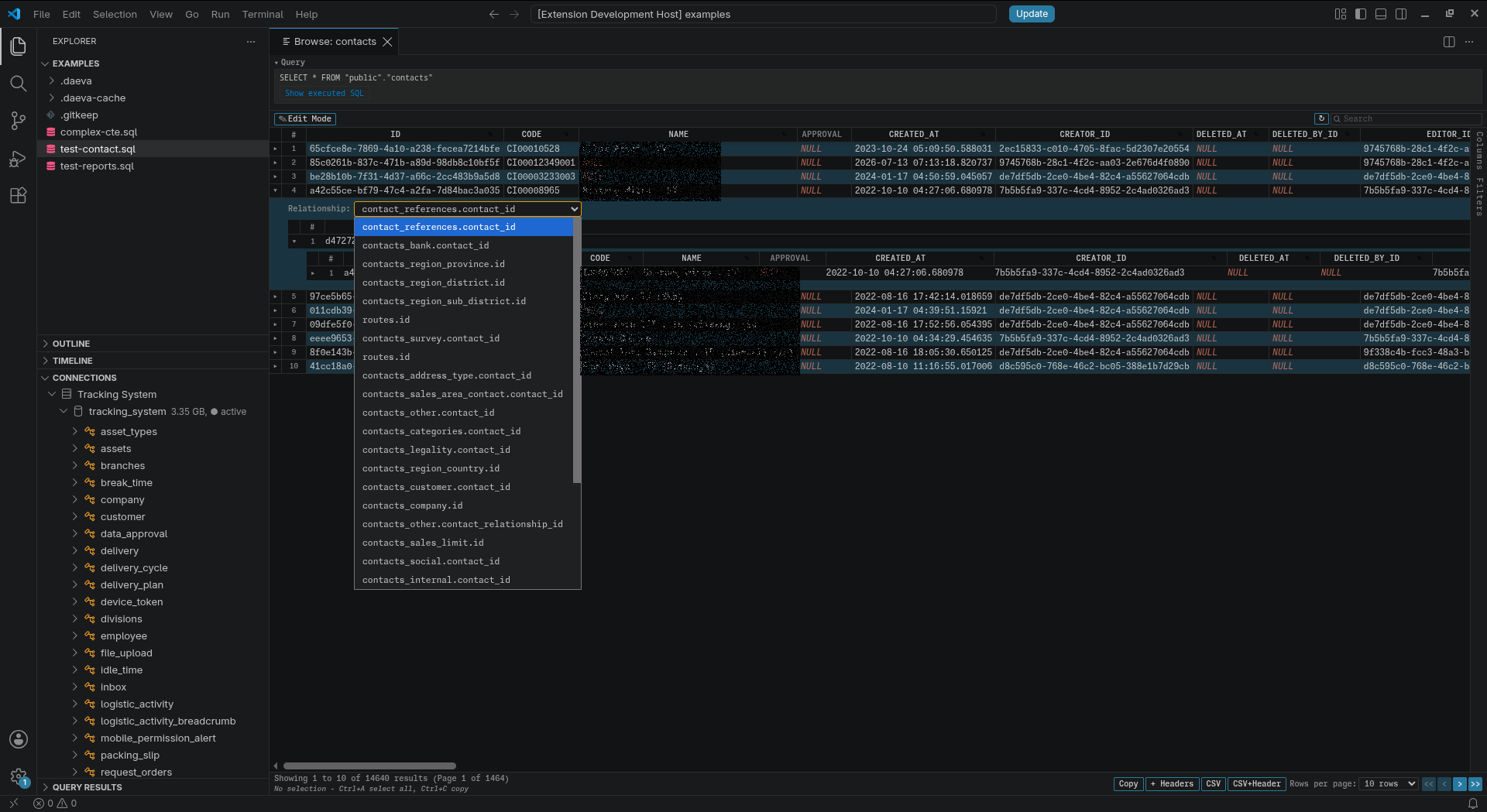
Task: Click the command center search box
Action: click(x=763, y=14)
